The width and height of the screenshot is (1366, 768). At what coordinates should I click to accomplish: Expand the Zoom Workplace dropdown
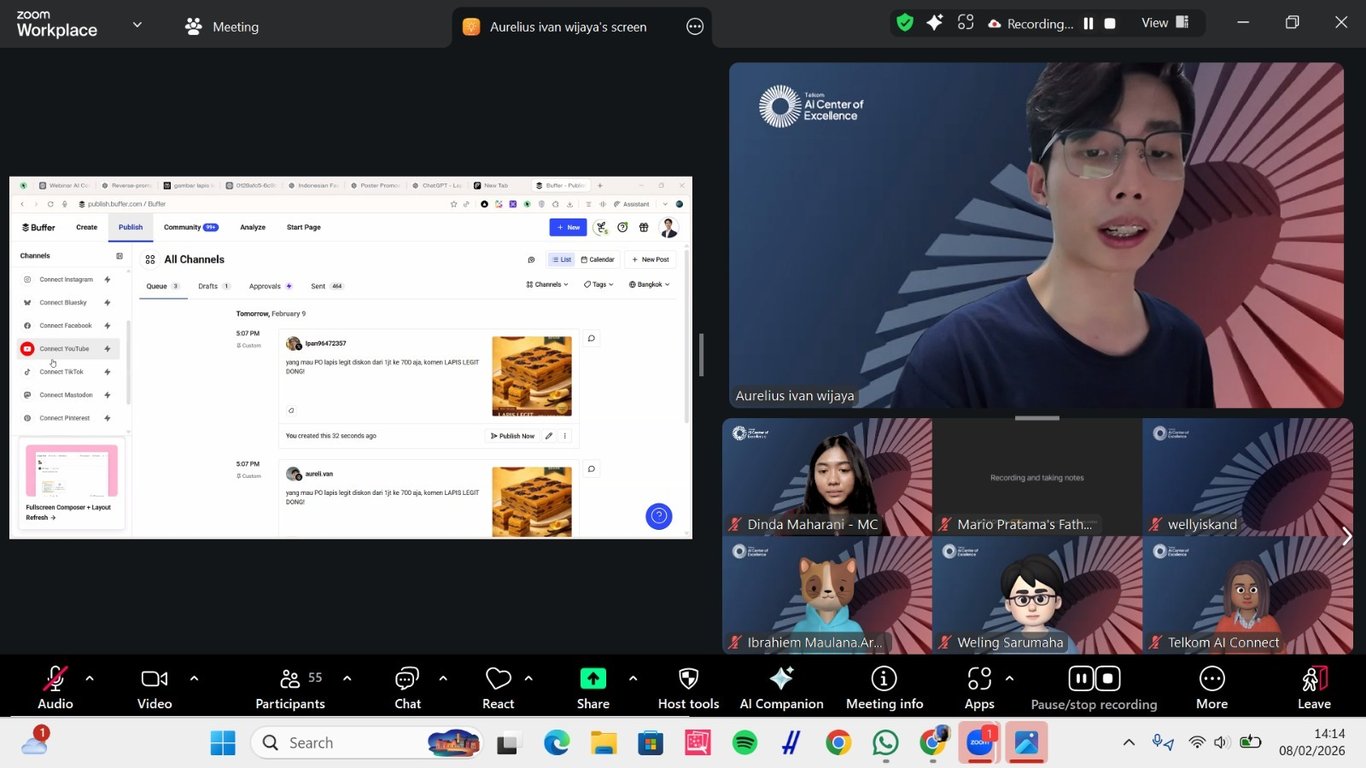coord(137,23)
